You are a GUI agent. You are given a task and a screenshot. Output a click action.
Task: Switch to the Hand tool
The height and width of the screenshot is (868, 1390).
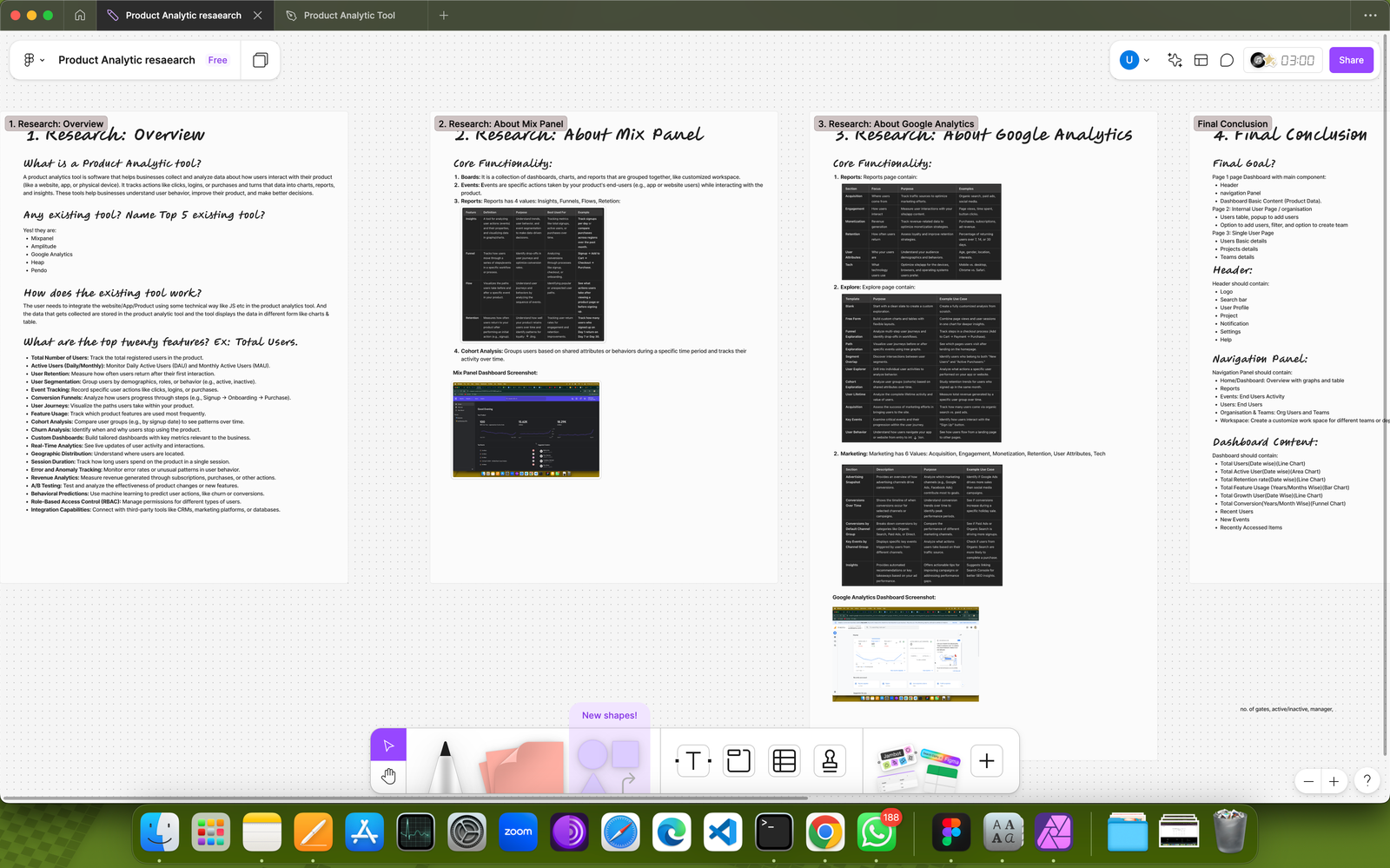tap(388, 776)
